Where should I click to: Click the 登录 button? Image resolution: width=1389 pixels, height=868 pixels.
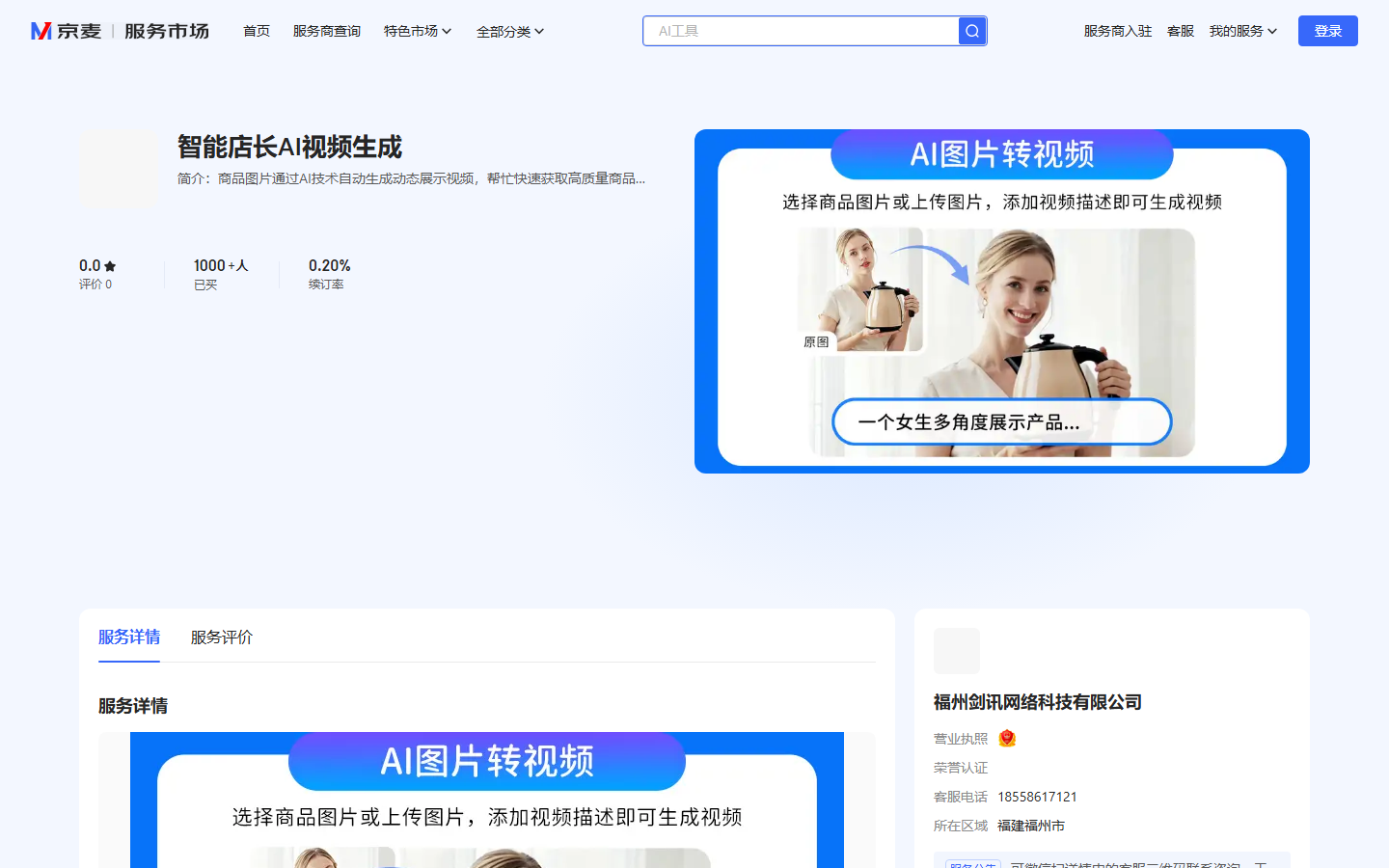point(1328,31)
